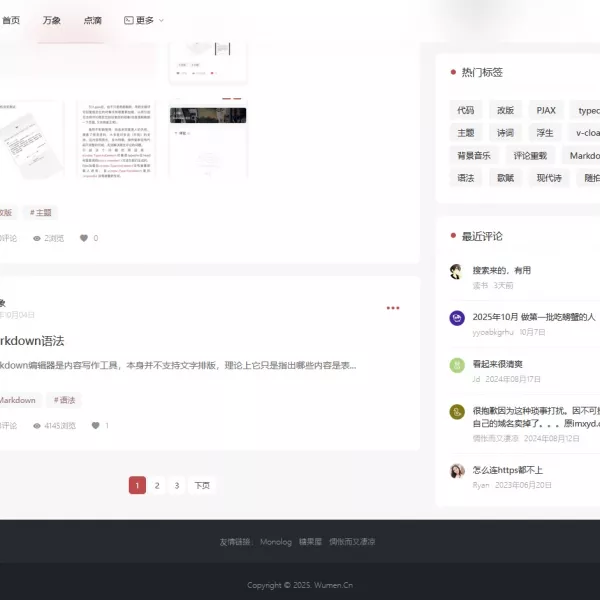
Task: Select the 诗词 tag
Action: tap(505, 133)
